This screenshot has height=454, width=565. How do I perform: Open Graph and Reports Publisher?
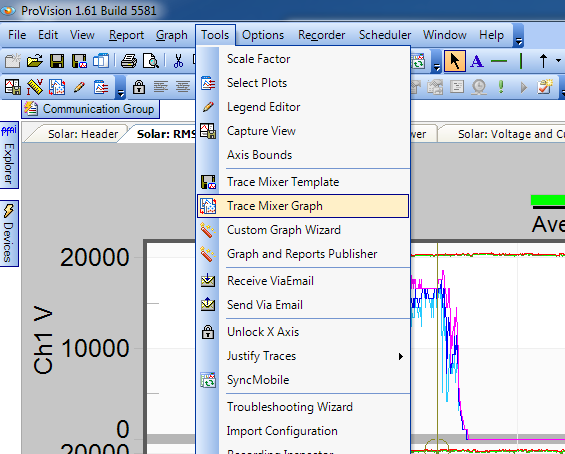pos(303,254)
